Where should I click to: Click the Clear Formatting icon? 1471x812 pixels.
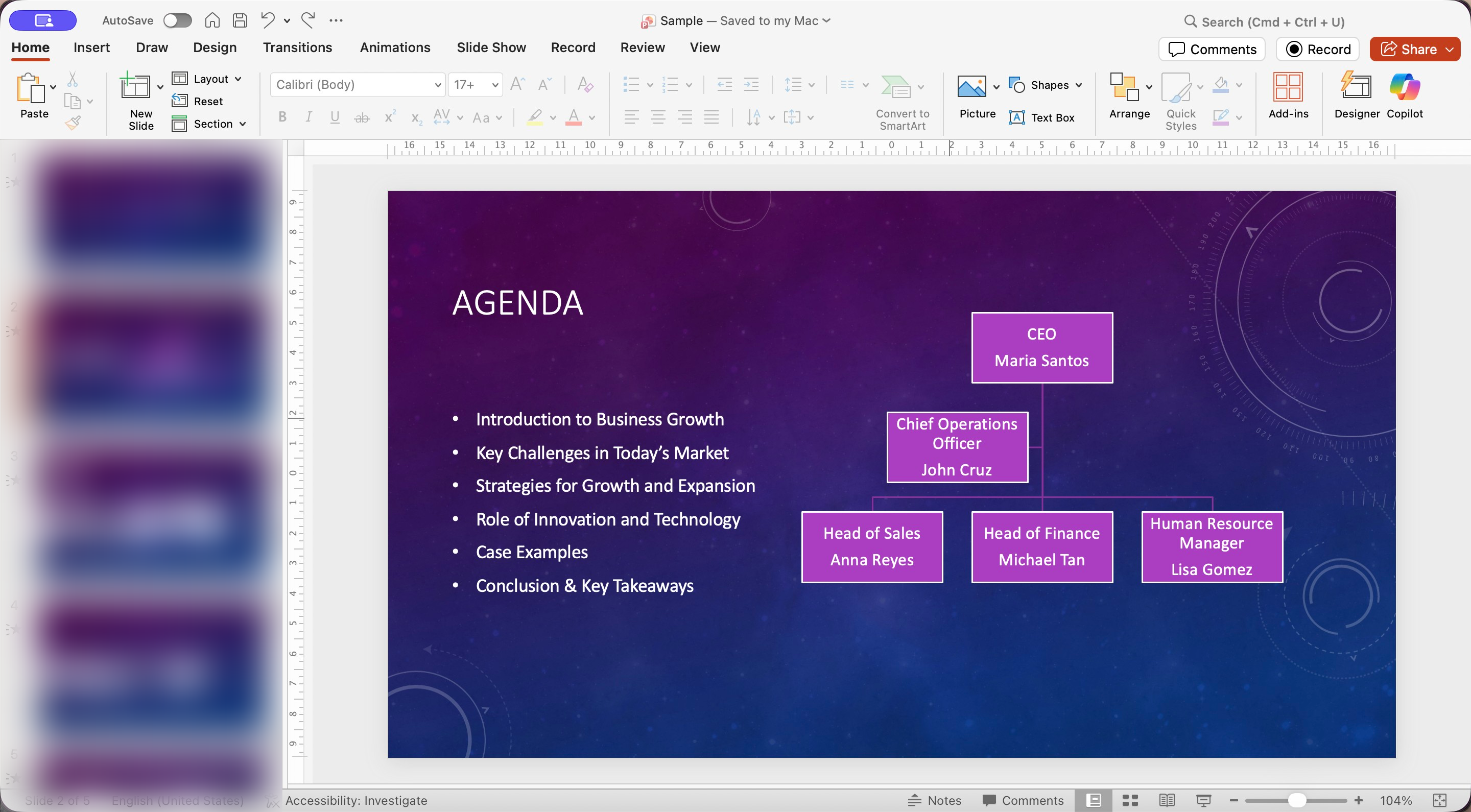585,85
